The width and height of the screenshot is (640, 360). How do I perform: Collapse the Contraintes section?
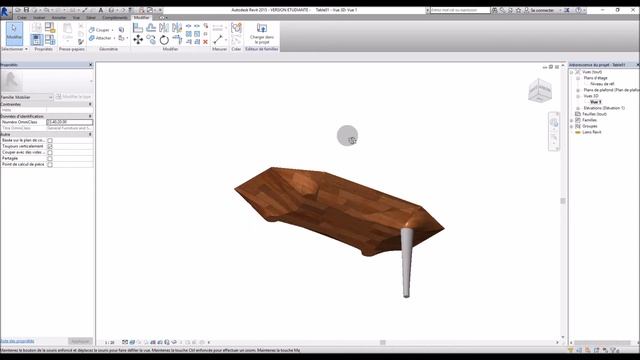point(90,104)
